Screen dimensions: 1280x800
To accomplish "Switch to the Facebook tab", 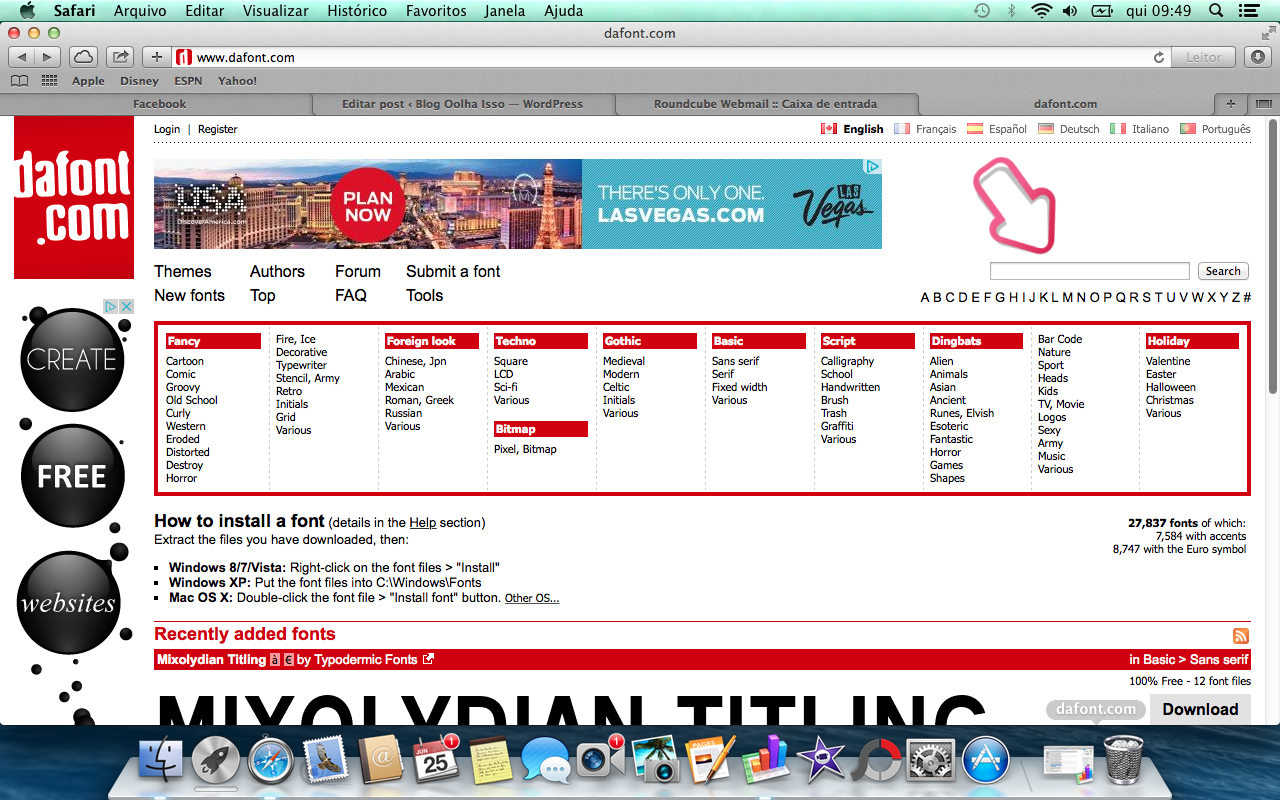I will tap(159, 104).
